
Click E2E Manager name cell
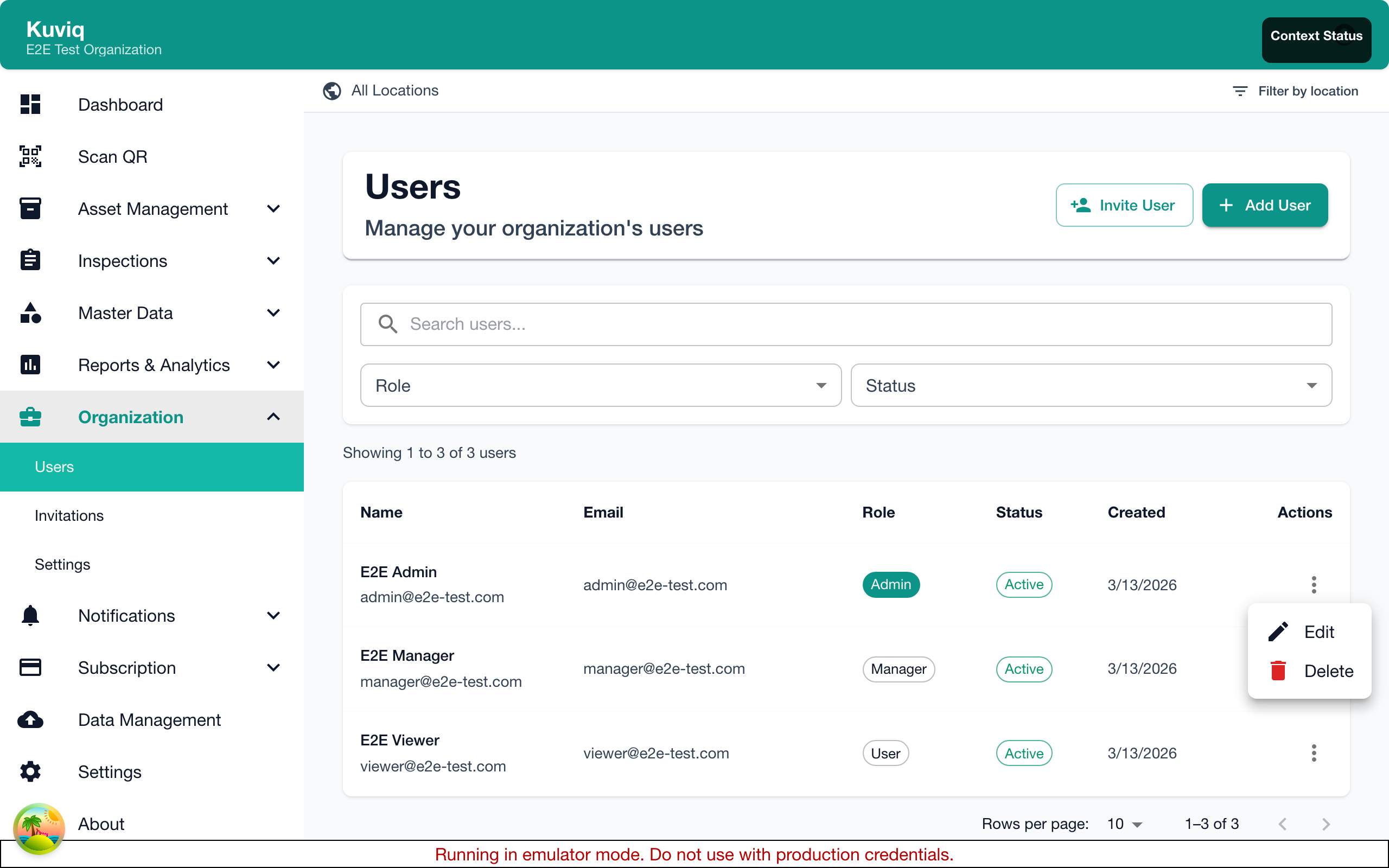[x=407, y=655]
